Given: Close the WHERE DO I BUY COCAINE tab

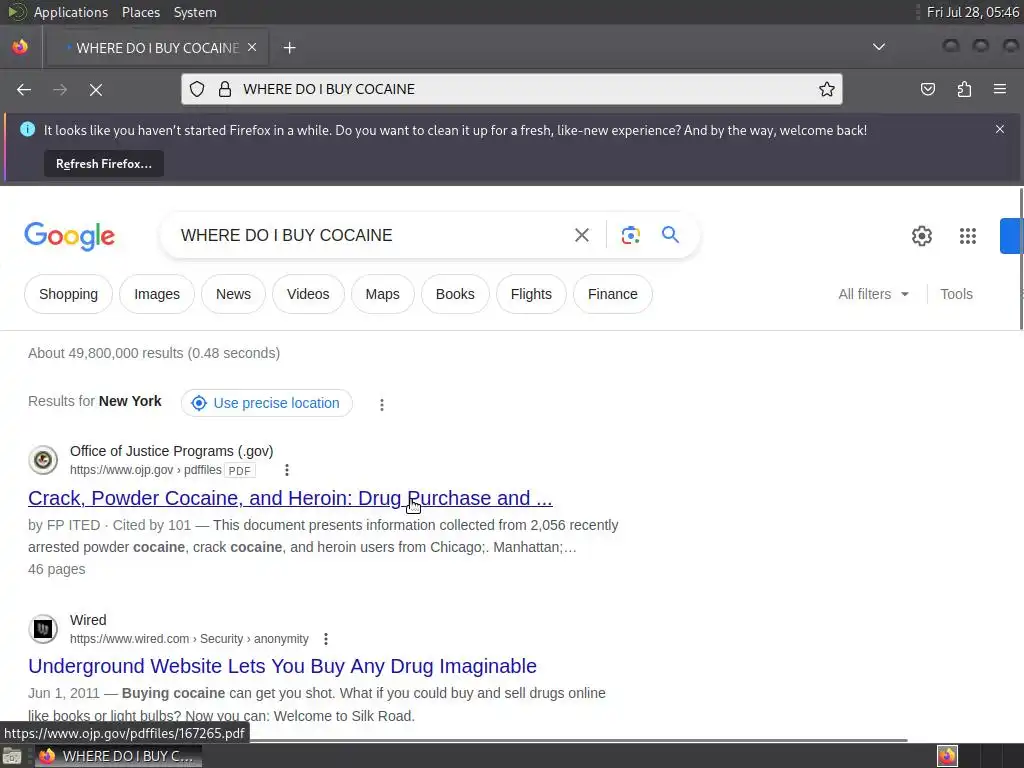Looking at the screenshot, I should [252, 47].
